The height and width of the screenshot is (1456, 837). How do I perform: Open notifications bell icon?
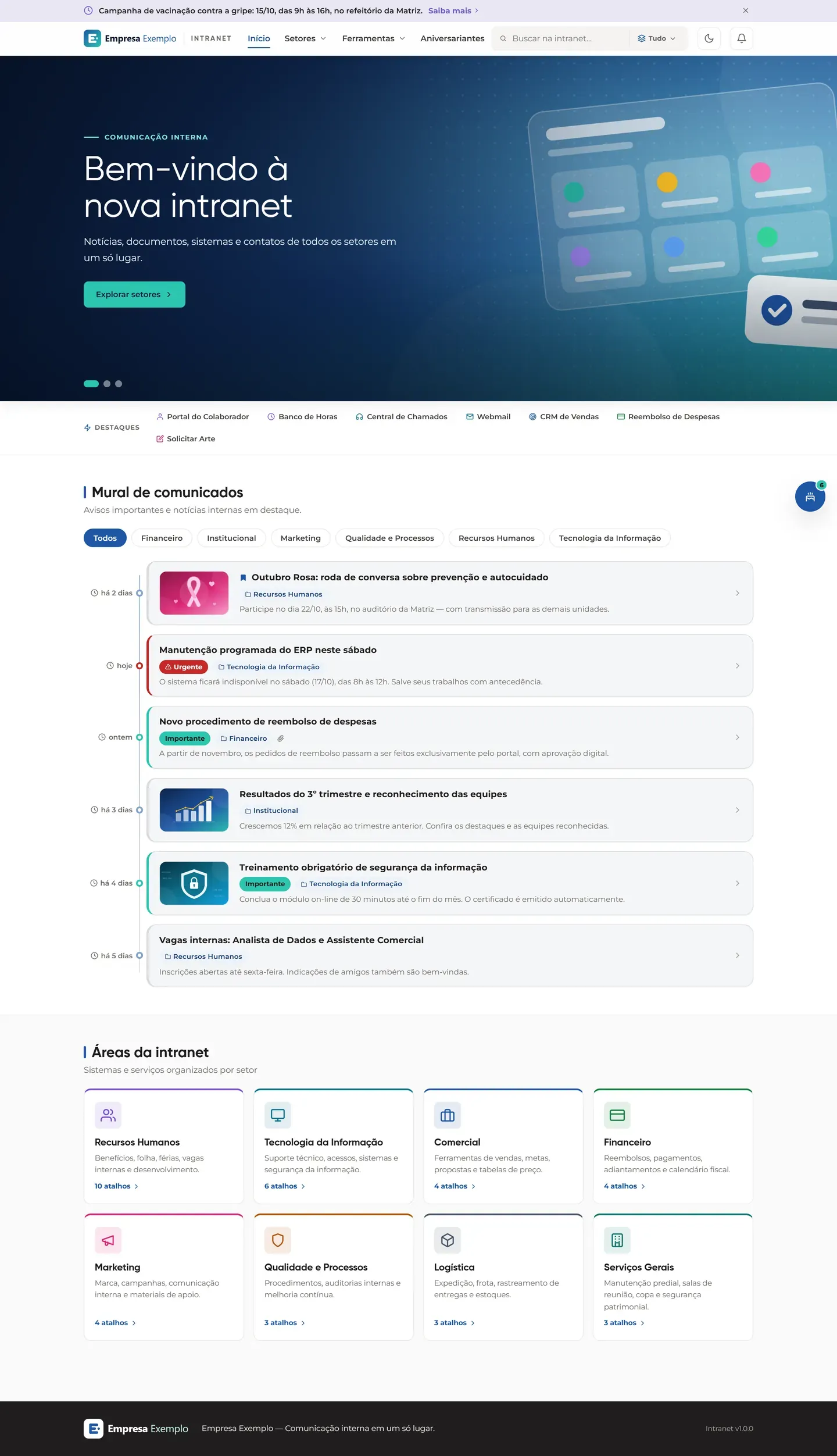point(741,38)
